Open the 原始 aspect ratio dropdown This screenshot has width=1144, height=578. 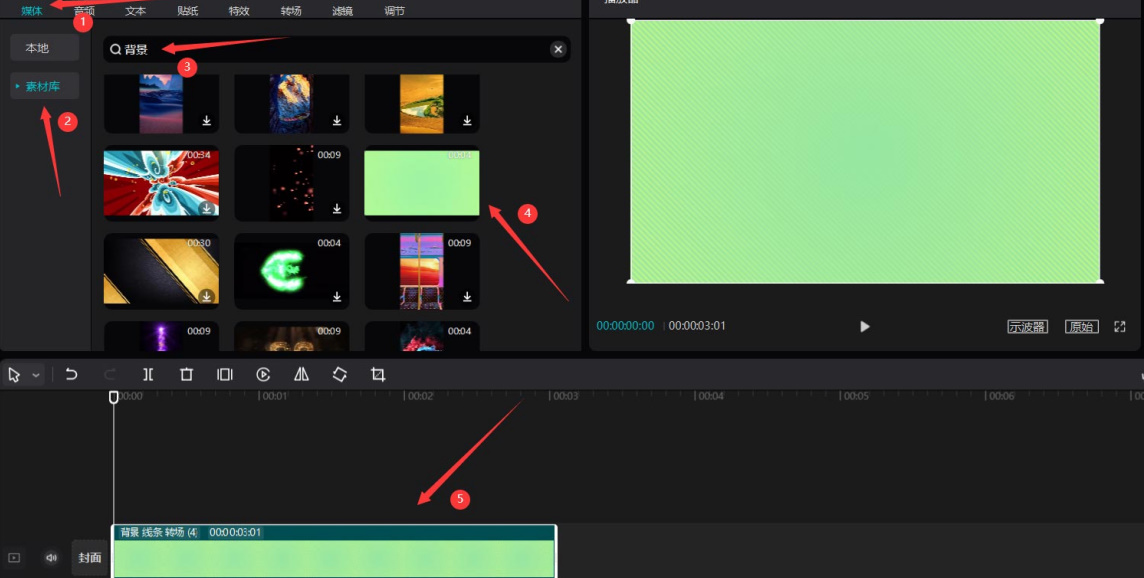1081,327
